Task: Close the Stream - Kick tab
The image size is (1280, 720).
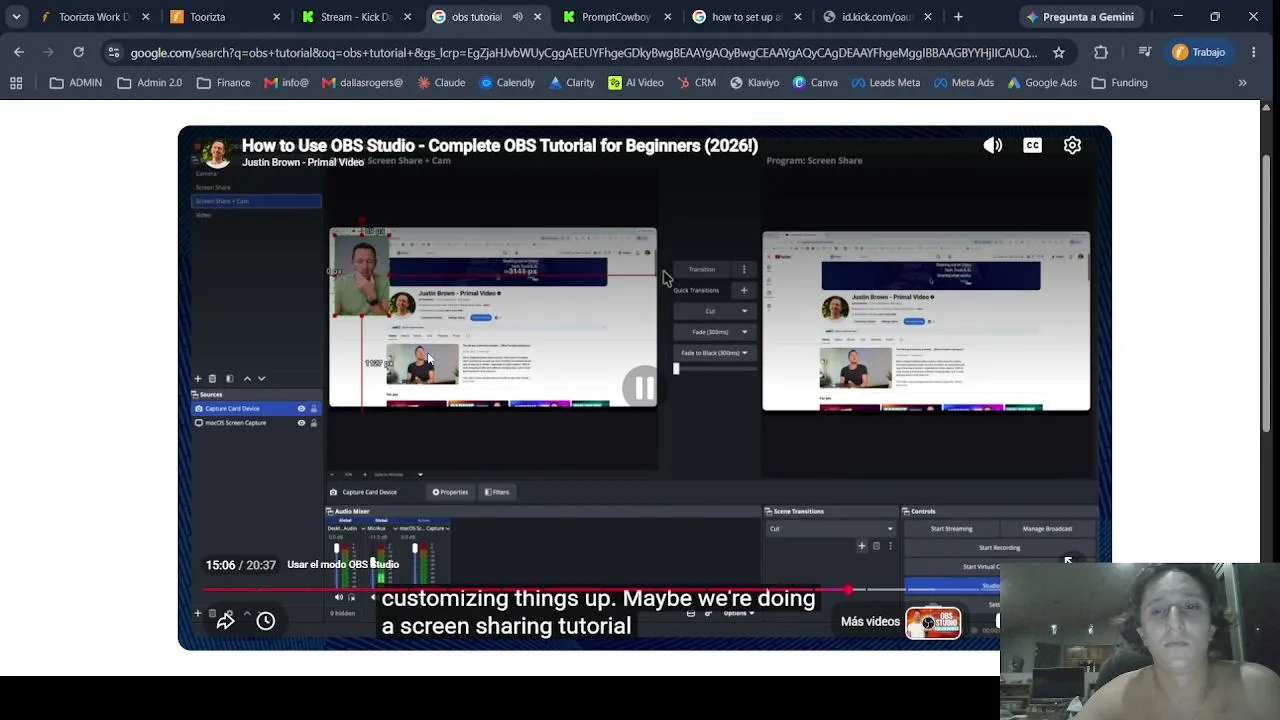Action: click(407, 17)
